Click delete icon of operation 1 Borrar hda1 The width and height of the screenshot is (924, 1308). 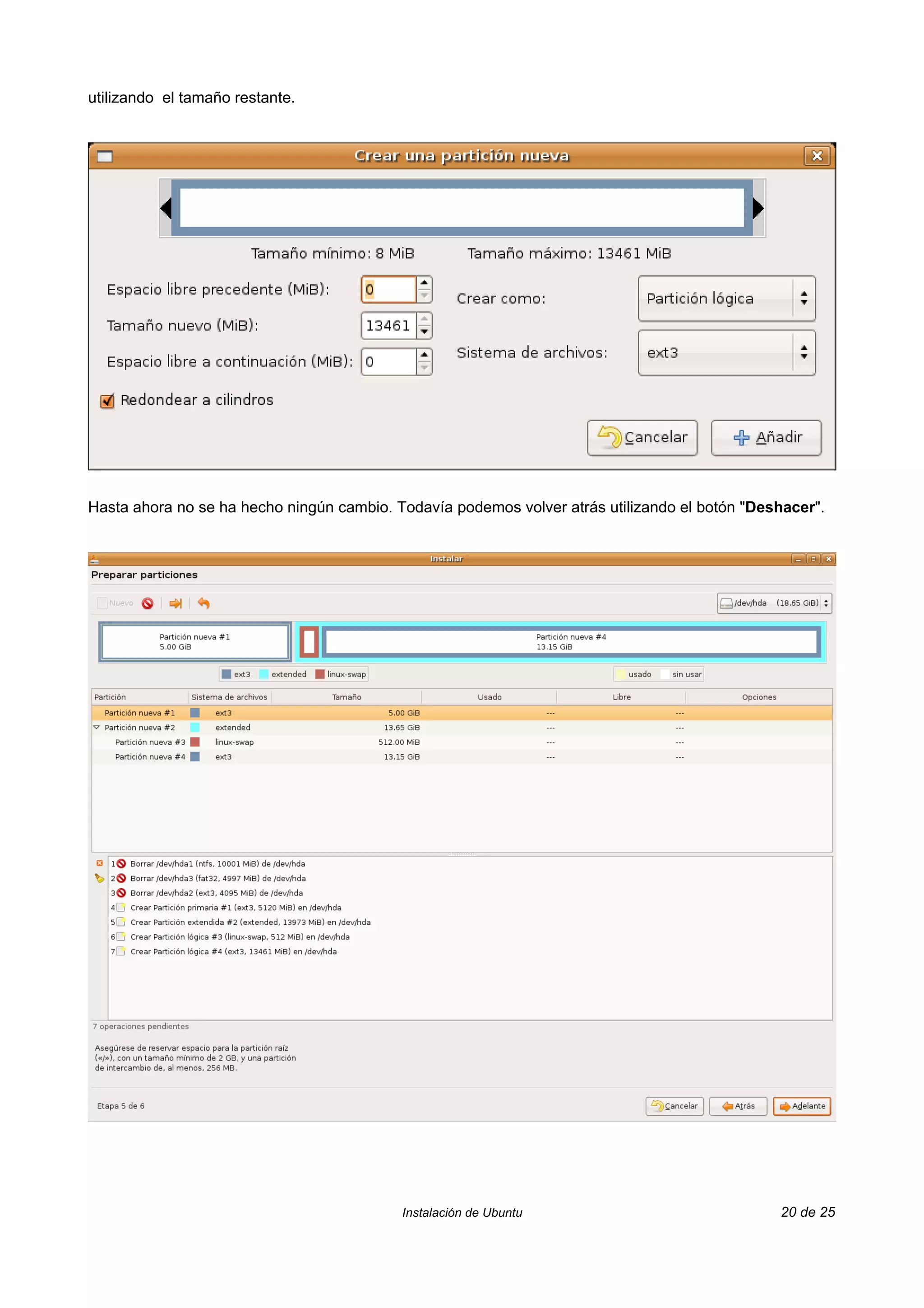coord(121,863)
